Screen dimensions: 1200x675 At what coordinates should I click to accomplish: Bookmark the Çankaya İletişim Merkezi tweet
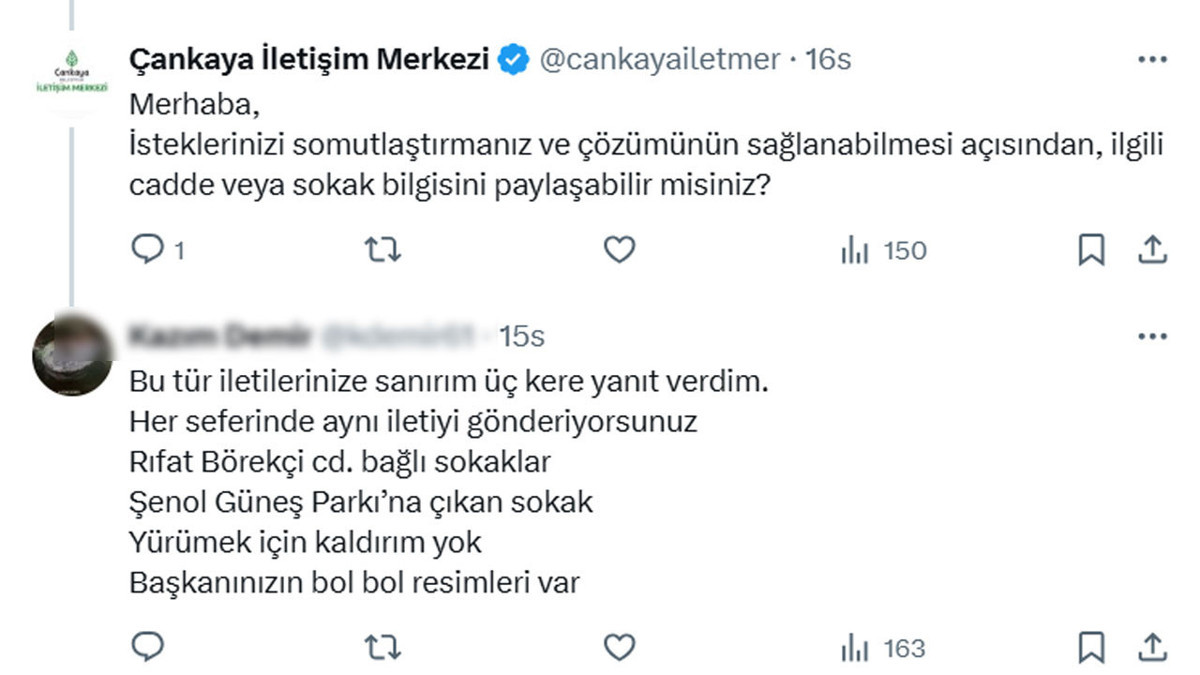coord(1090,250)
